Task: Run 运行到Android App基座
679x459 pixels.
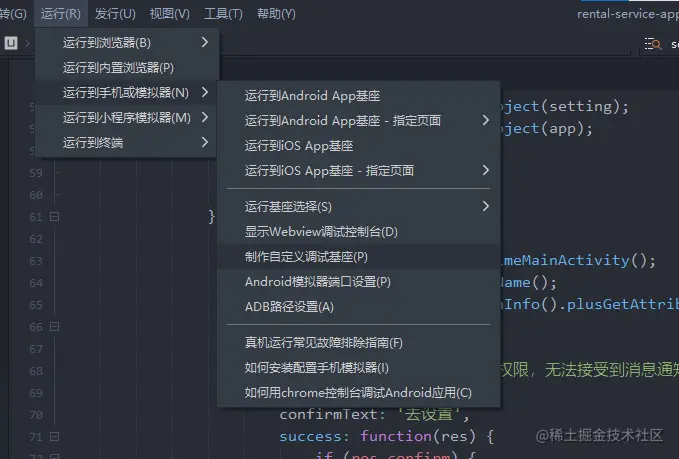Action: [x=359, y=96]
